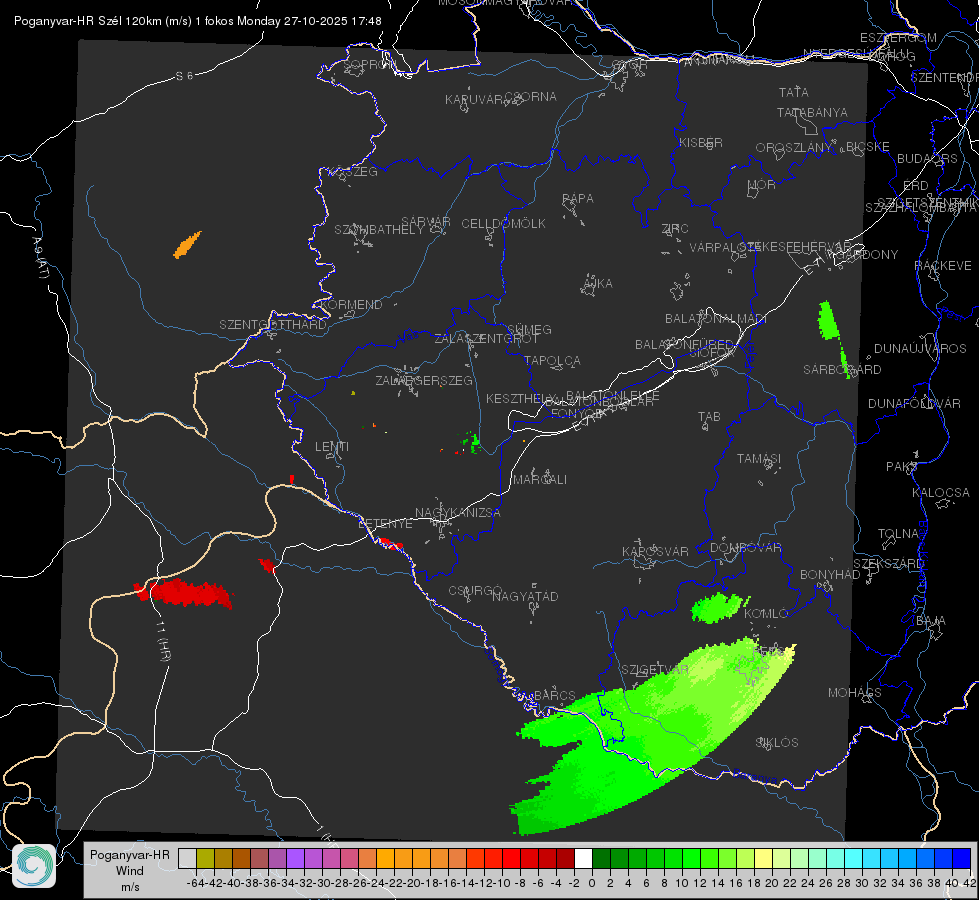Viewport: 979px width, 900px height.
Task: Select the first gray swatch in the legend
Action: [x=187, y=858]
